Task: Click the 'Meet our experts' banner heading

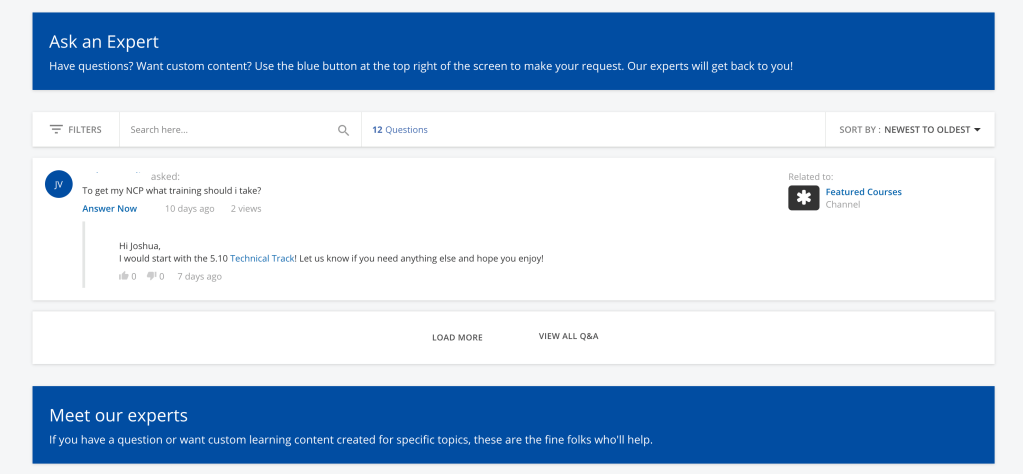Action: [x=118, y=415]
